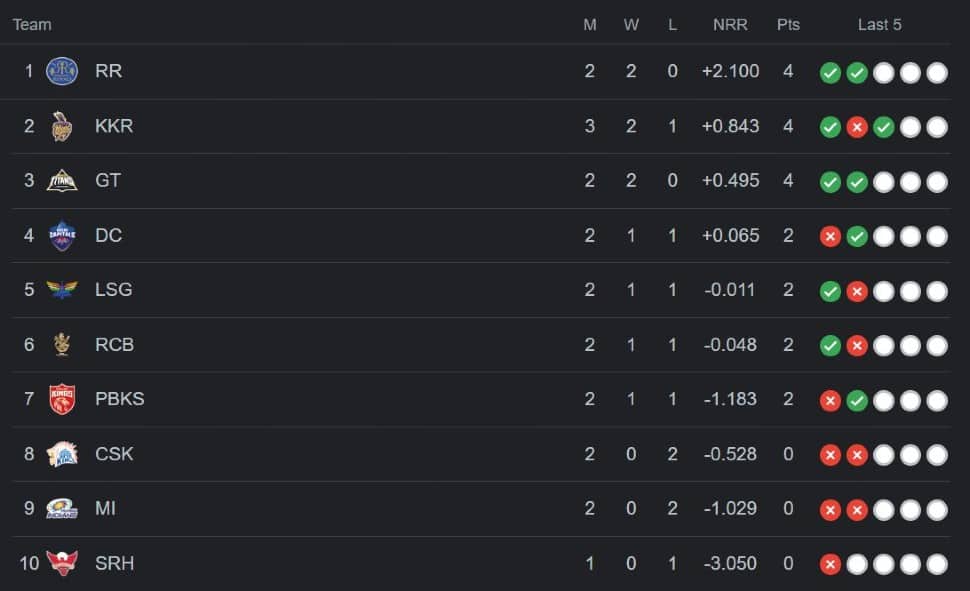Click the Team column header
The image size is (970, 591).
pyautogui.click(x=32, y=25)
